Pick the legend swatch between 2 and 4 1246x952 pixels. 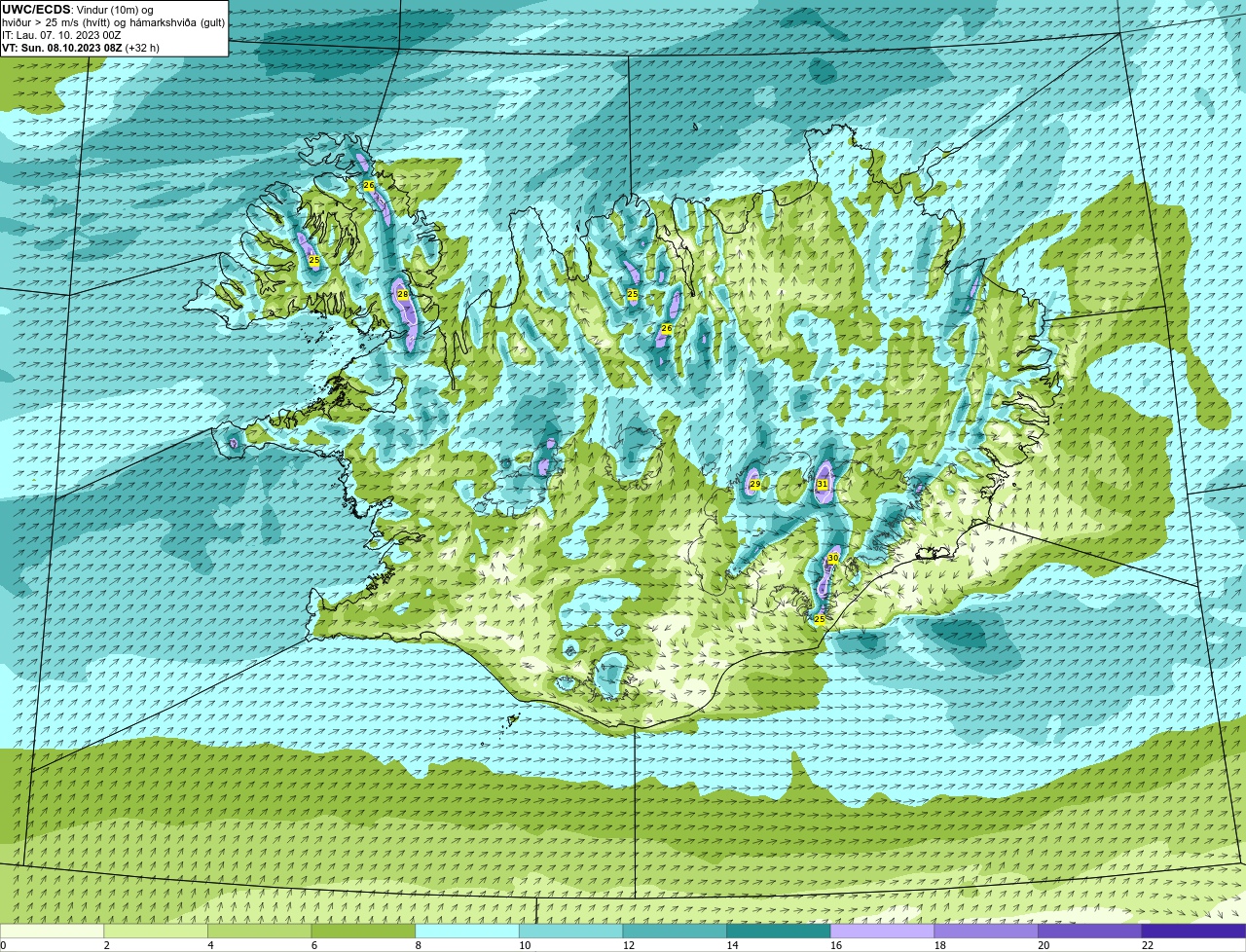pos(156,931)
